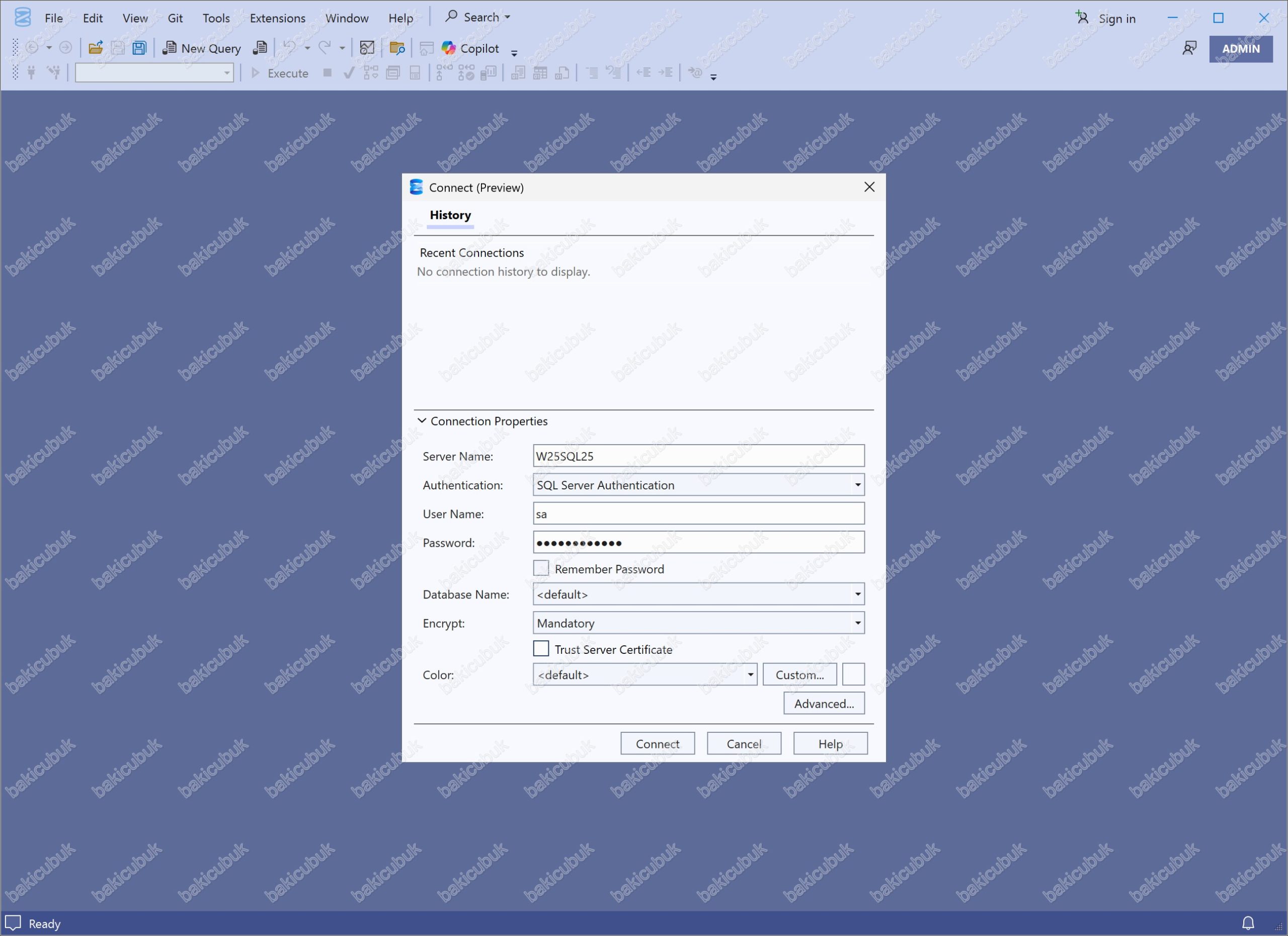Click Include Live Query Statistics icon
The height and width of the screenshot is (936, 1288).
(466, 72)
